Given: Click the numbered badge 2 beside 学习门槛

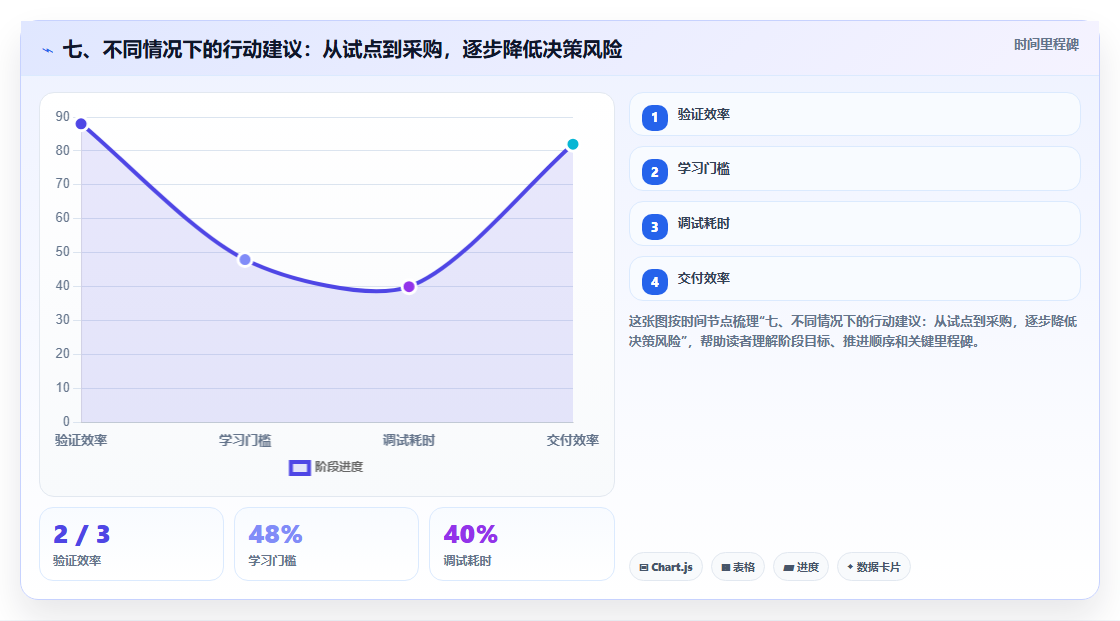Looking at the screenshot, I should click(654, 172).
